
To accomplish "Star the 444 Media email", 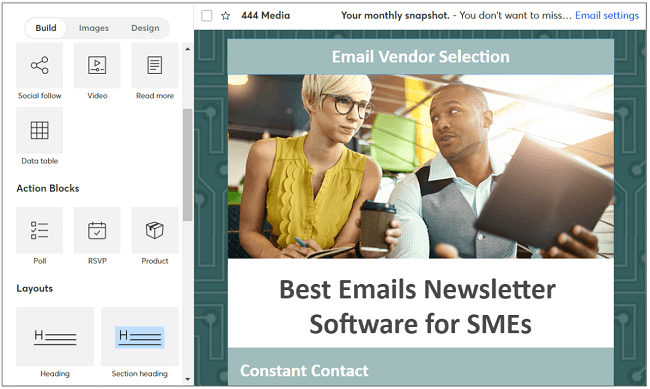I will tap(226, 16).
